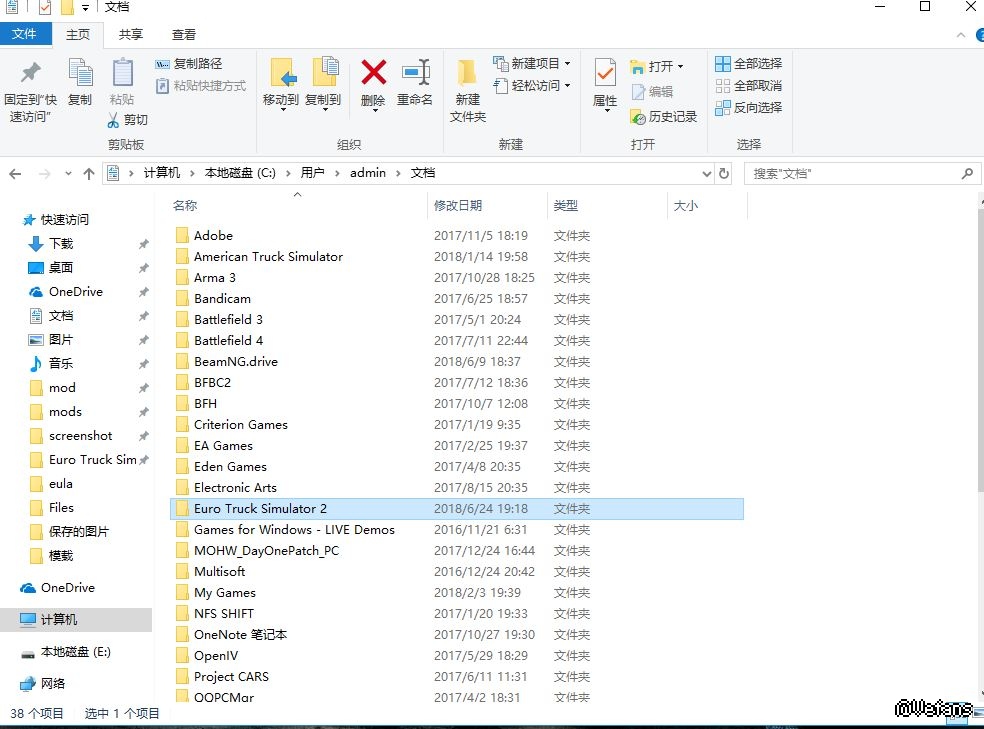
Task: Select OneDrive in the navigation tree
Action: [x=68, y=588]
